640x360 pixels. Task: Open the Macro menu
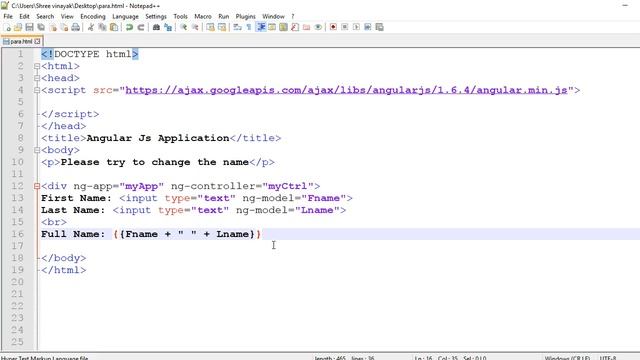[x=203, y=16]
